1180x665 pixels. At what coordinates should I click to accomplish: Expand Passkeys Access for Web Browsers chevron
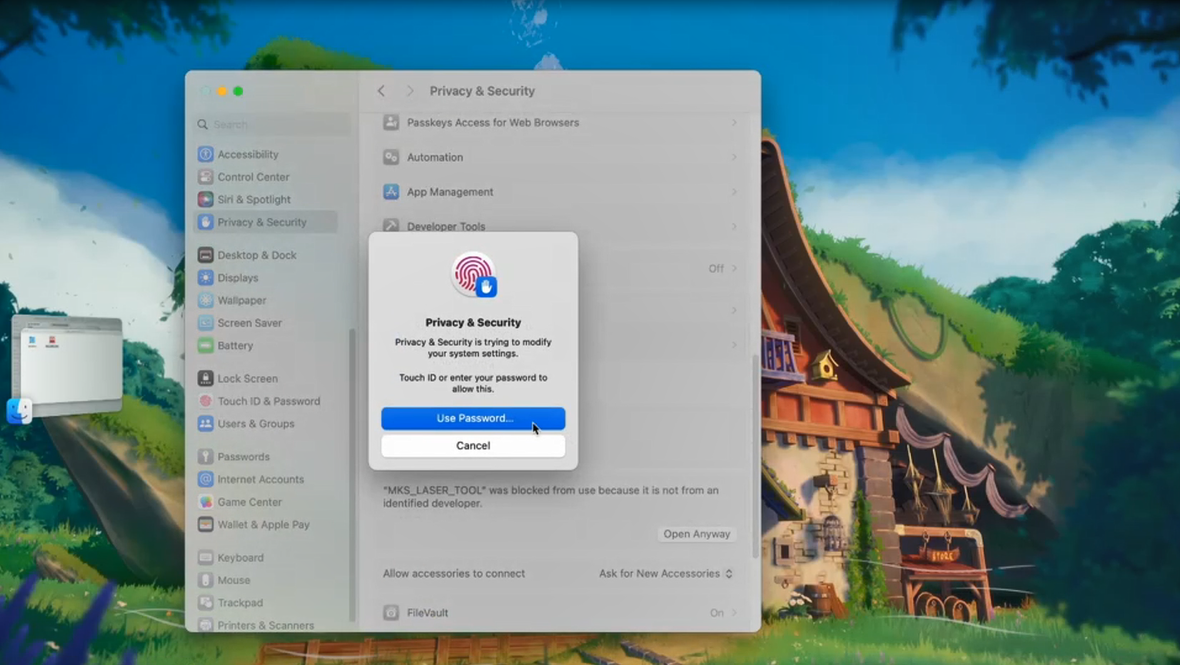pos(734,122)
